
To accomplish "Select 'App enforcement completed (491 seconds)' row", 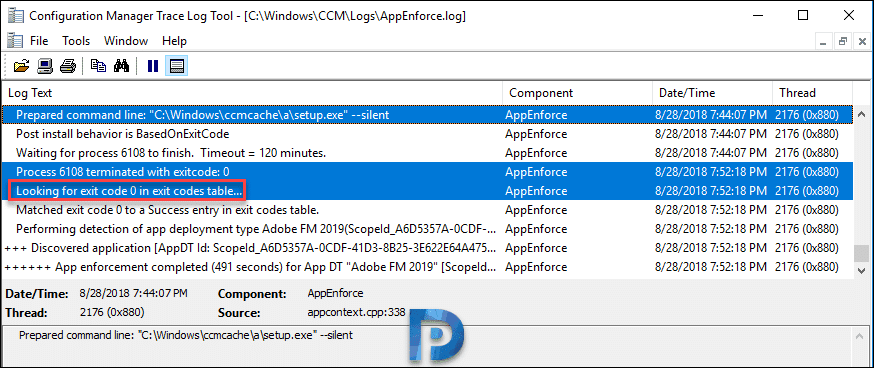I will 427,267.
